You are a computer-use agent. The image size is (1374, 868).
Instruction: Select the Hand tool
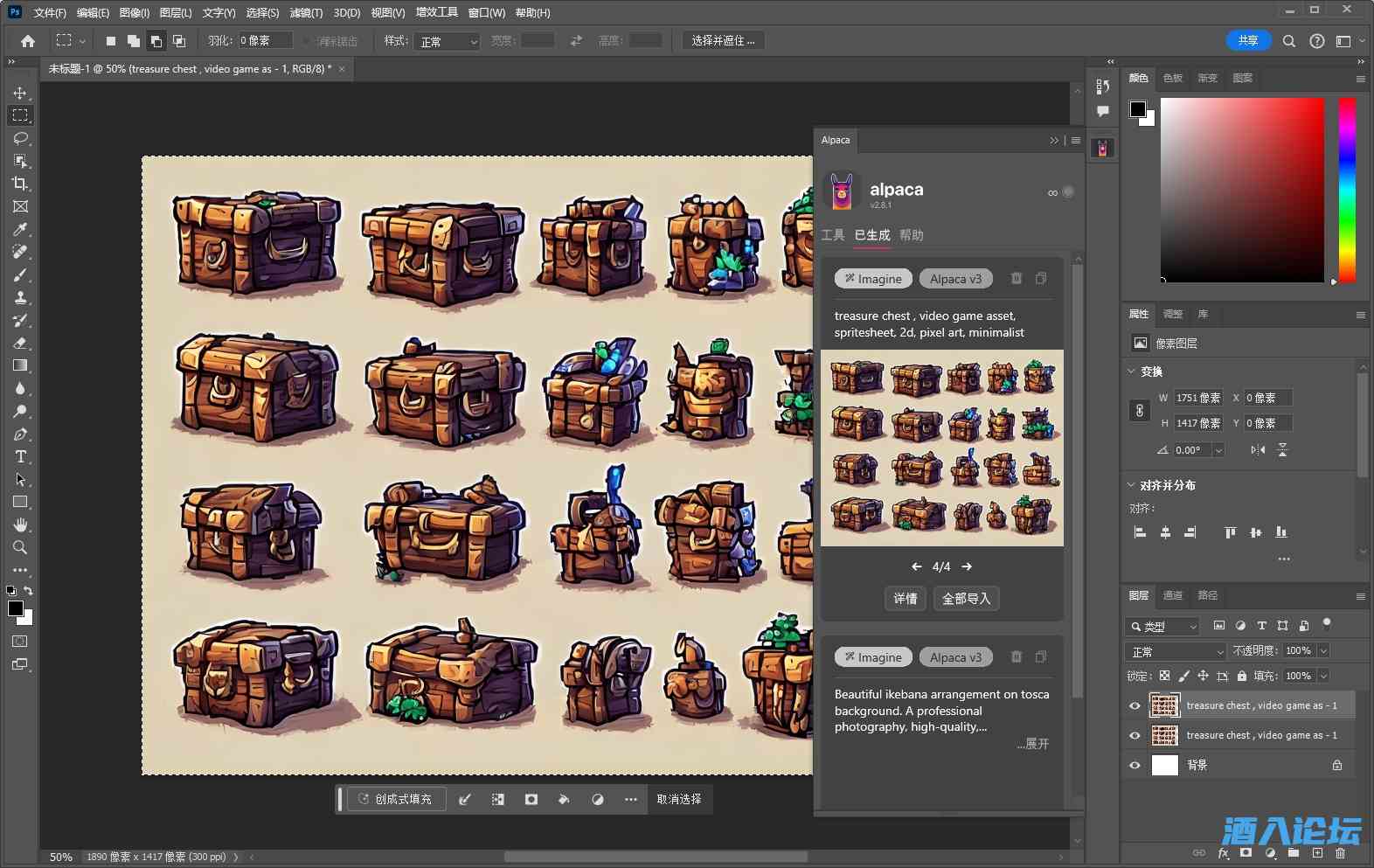[19, 524]
